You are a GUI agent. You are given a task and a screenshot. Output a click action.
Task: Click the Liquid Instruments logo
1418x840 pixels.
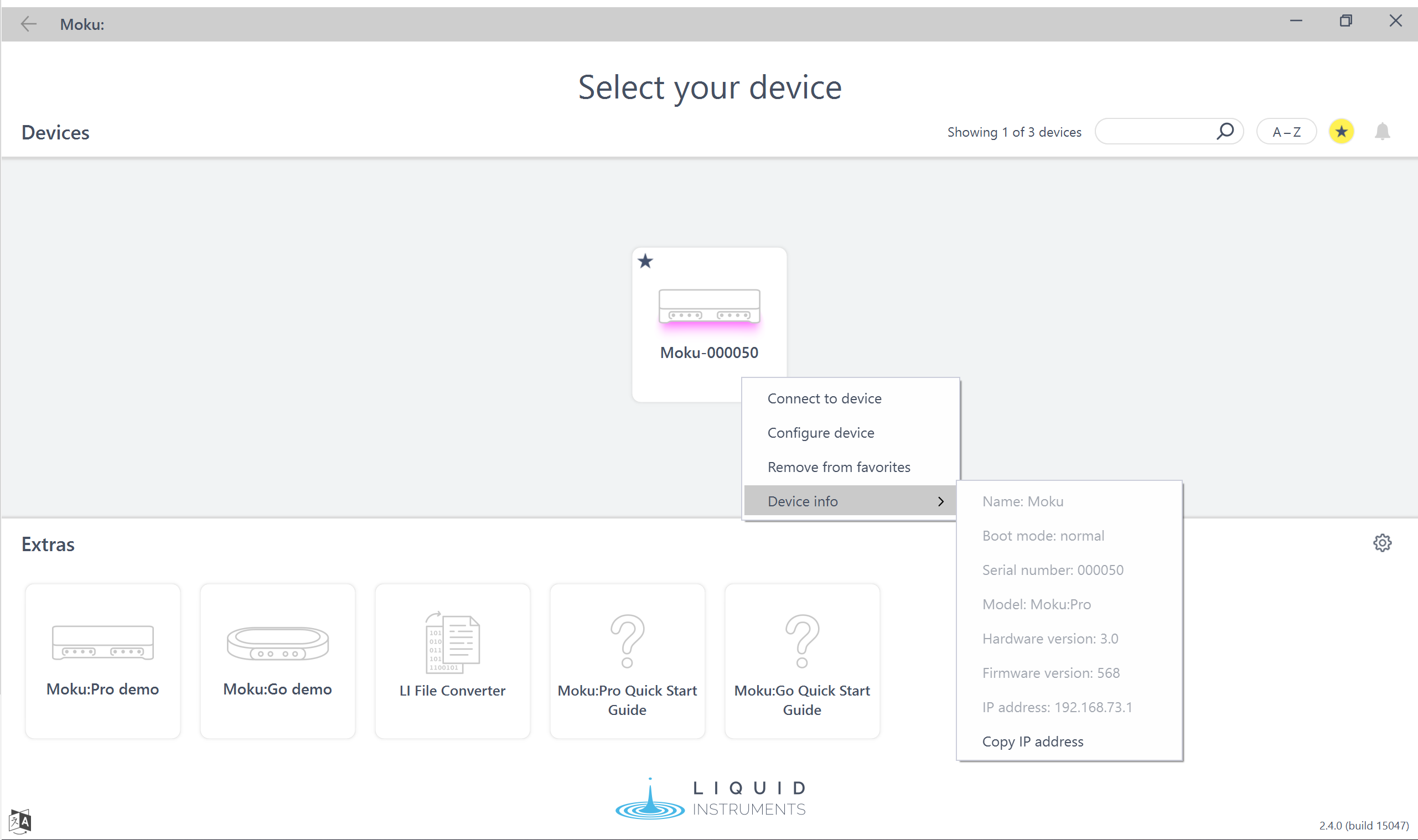coord(710,798)
